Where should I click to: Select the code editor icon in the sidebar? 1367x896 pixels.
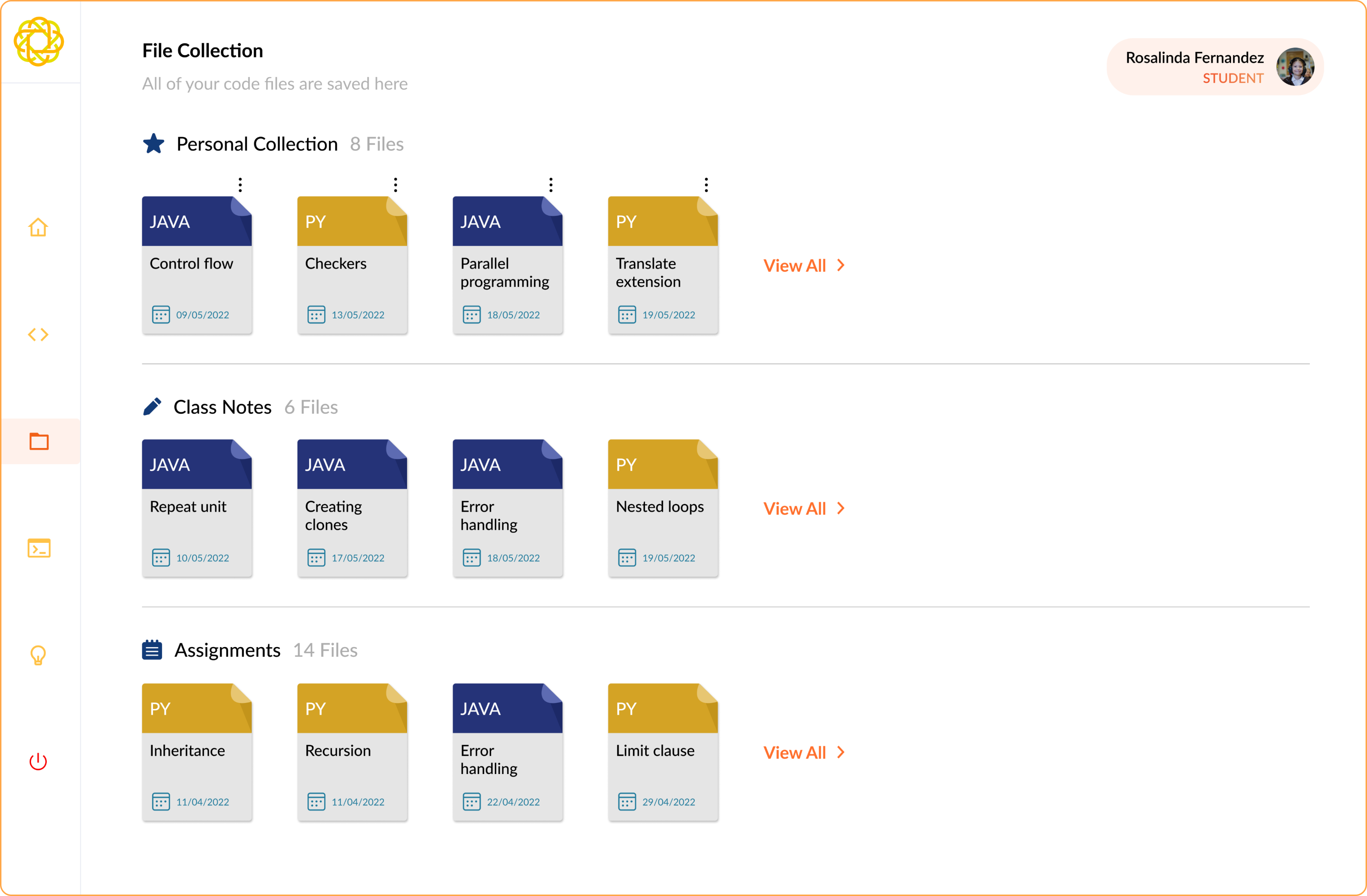point(38,335)
